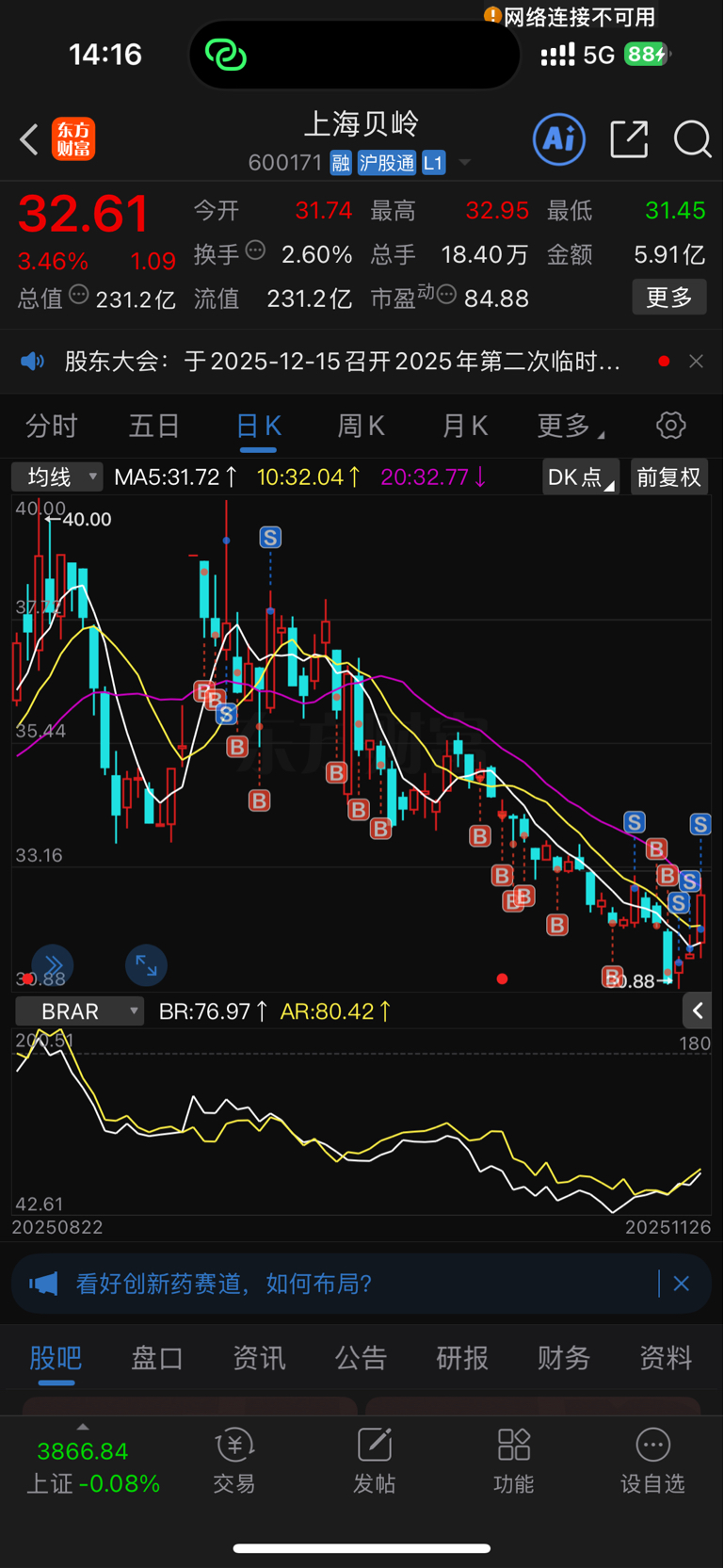Viewport: 724px width, 1568px height.
Task: Expand the 上证 index bar arrow
Action: tap(83, 1427)
